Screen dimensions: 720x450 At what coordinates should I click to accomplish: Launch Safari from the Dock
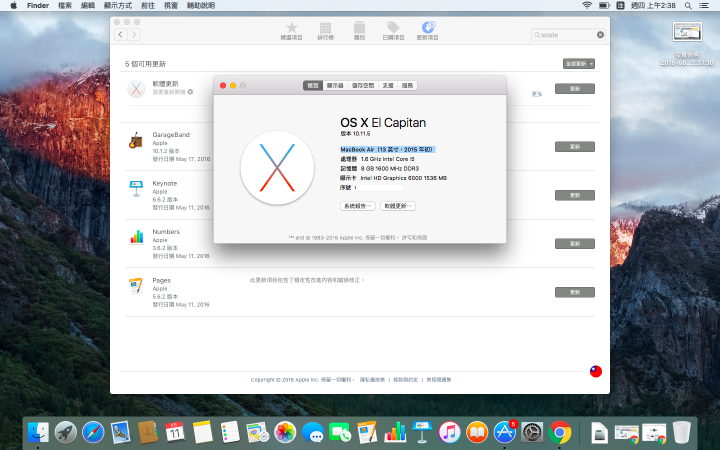point(93,432)
